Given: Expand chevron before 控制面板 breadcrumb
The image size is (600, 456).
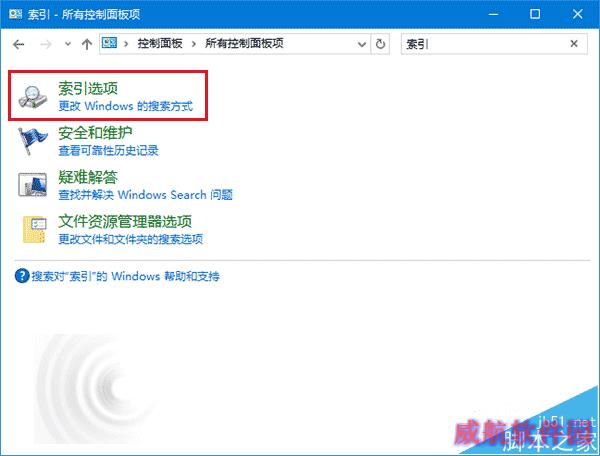Looking at the screenshot, I should 126,44.
